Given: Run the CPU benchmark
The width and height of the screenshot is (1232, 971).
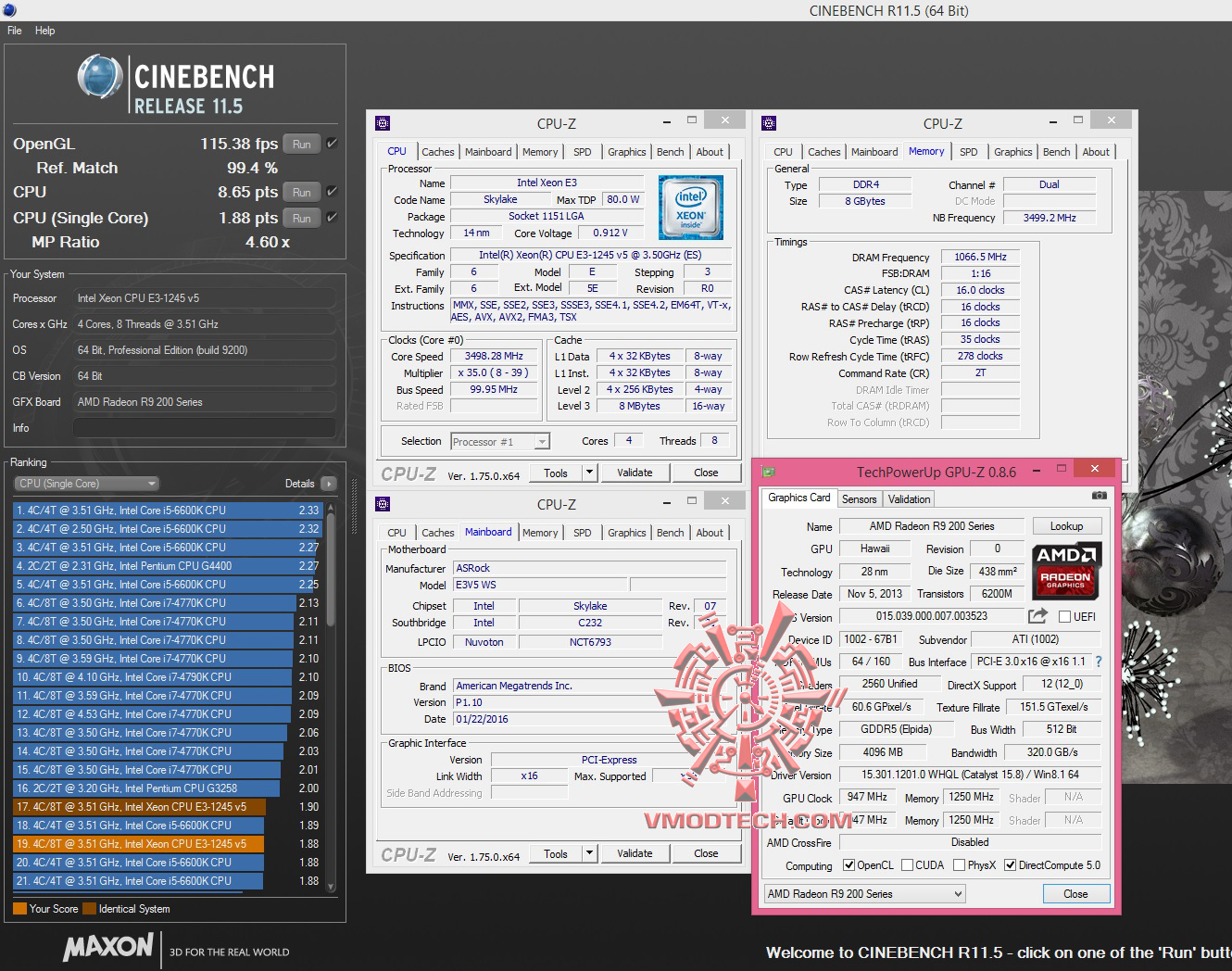Looking at the screenshot, I should click(302, 192).
